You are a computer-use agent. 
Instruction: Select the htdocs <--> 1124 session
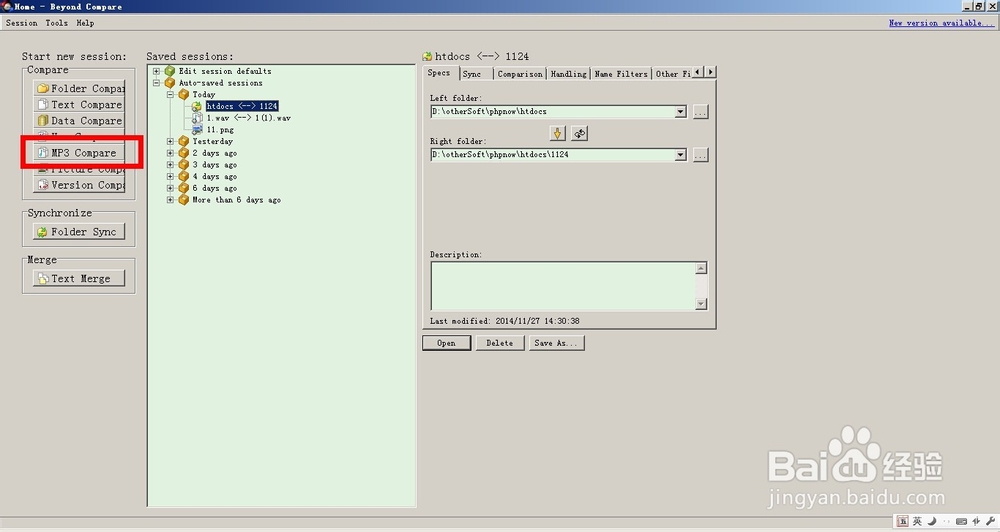[x=242, y=106]
